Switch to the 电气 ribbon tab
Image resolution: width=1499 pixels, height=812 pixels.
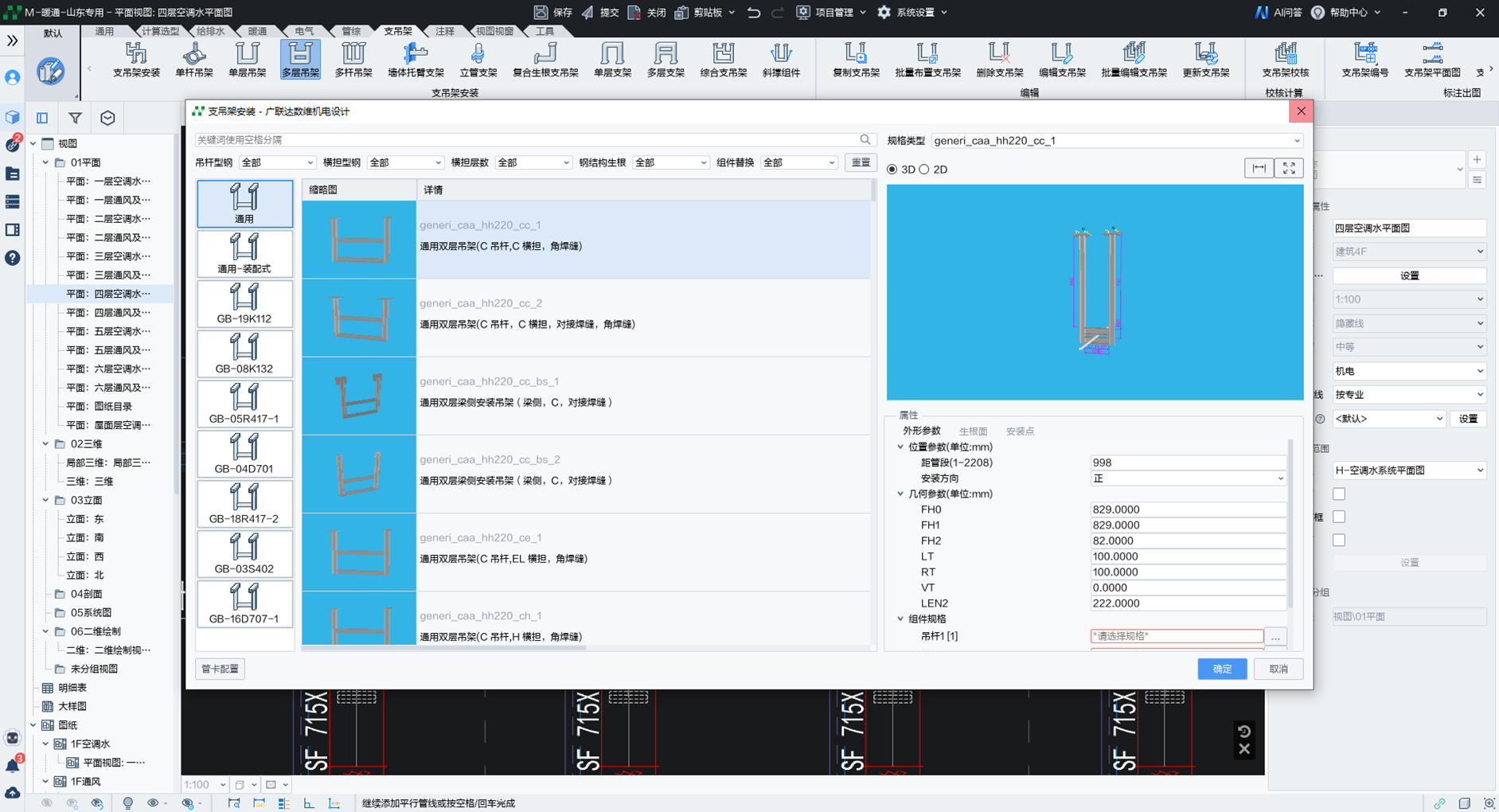click(304, 31)
